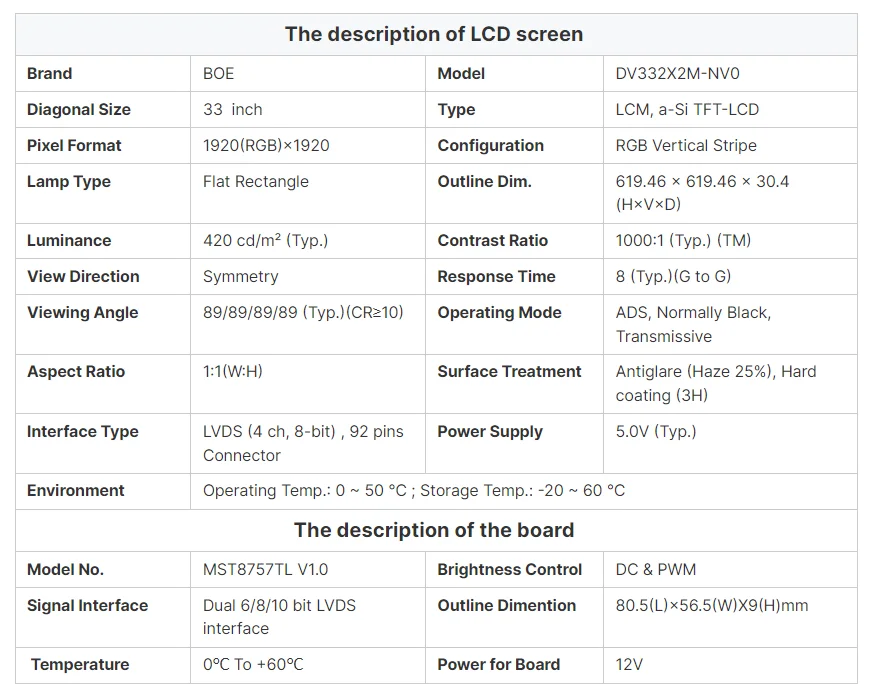The height and width of the screenshot is (697, 876).
Task: Click the BOE brand value cell
Action: click(x=218, y=73)
